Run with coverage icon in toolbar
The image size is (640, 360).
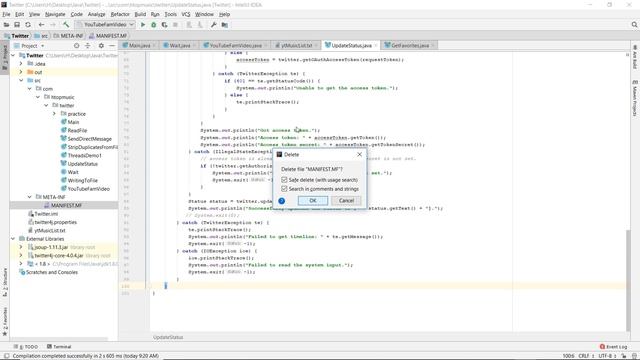pyautogui.click(x=164, y=25)
